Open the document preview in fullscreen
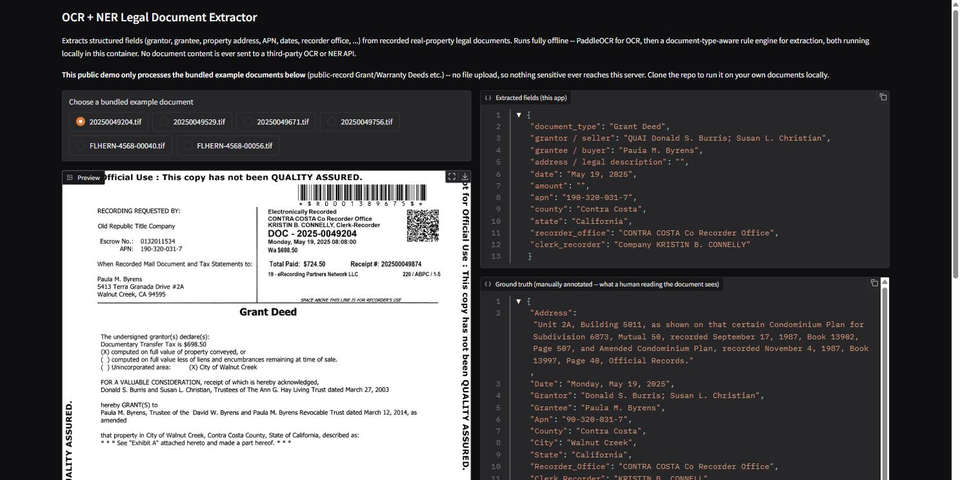This screenshot has width=960, height=480. click(x=451, y=176)
